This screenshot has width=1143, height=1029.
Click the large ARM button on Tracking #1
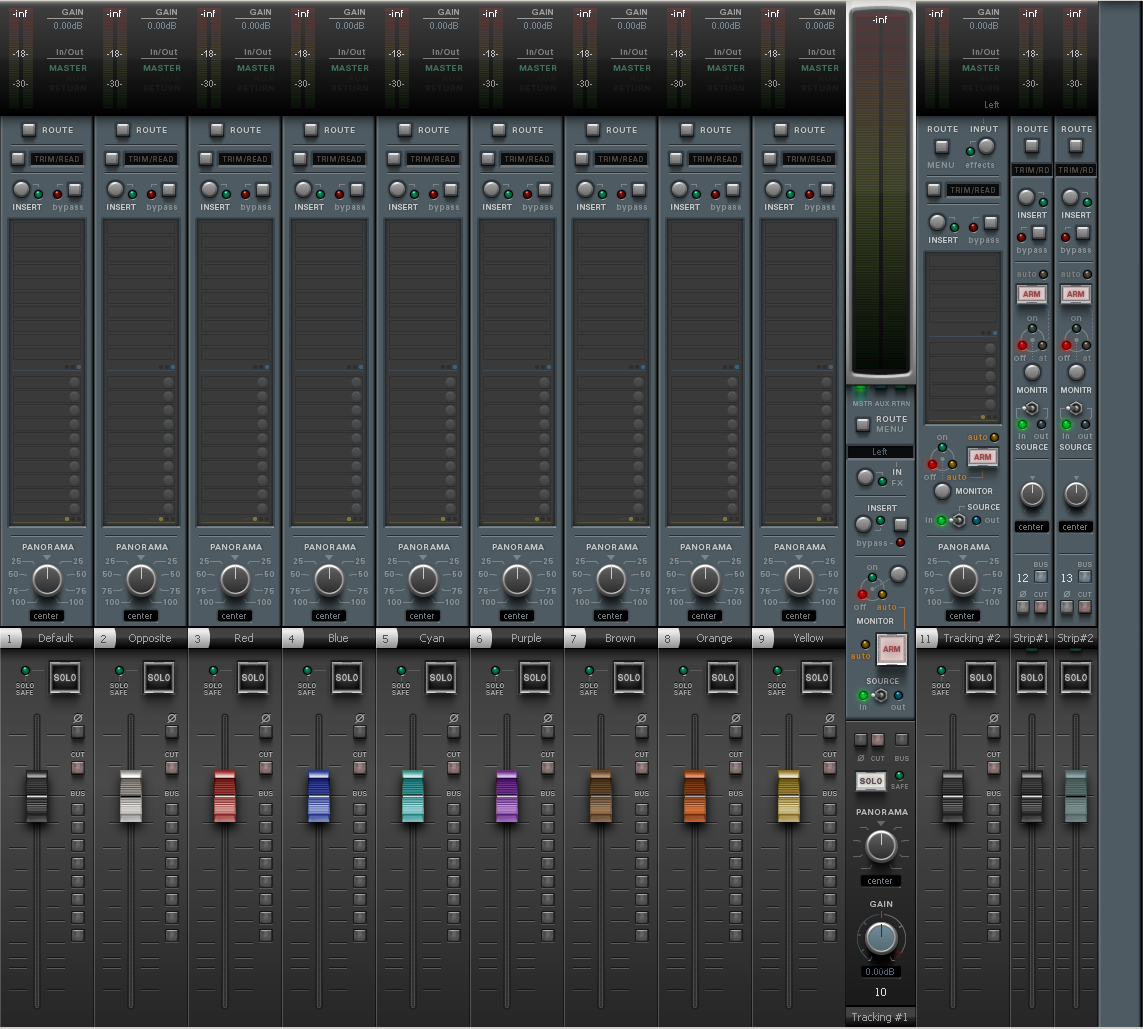pos(891,649)
